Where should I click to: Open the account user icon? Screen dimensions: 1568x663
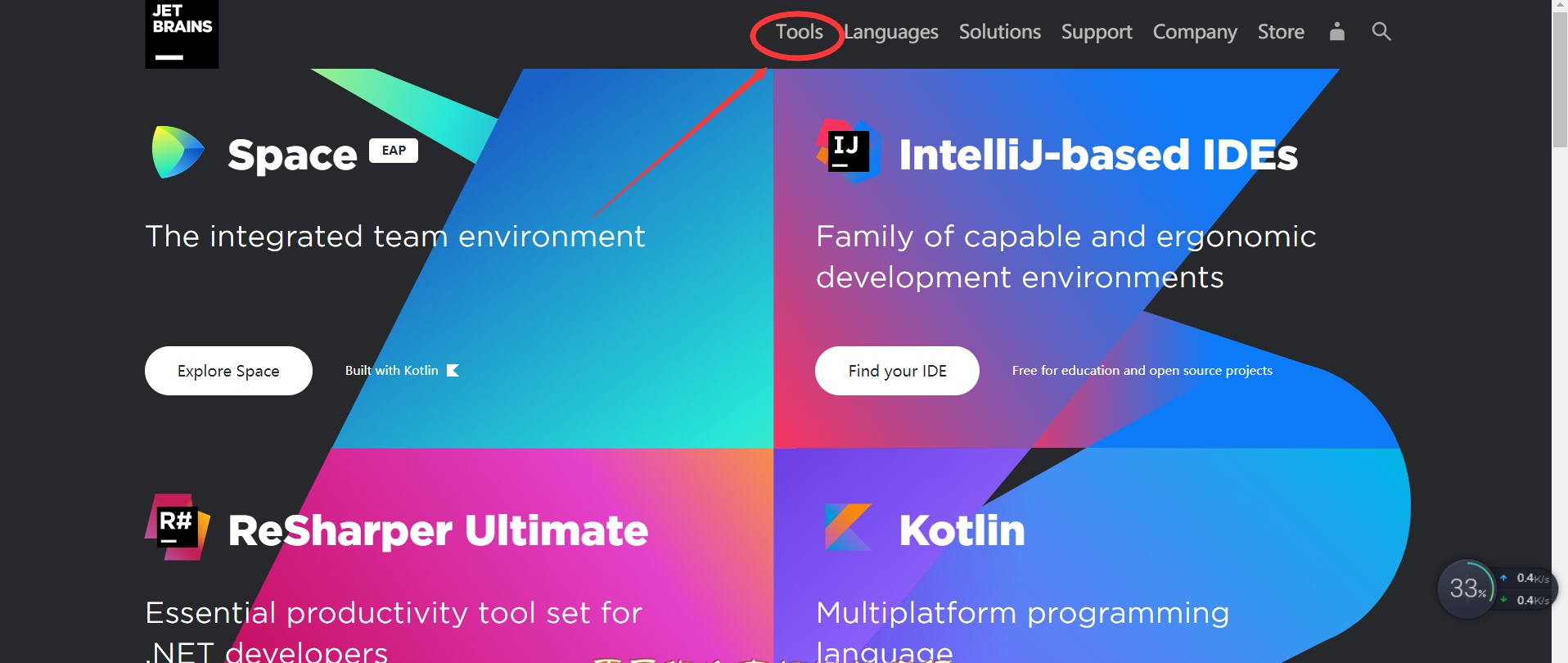1337,32
